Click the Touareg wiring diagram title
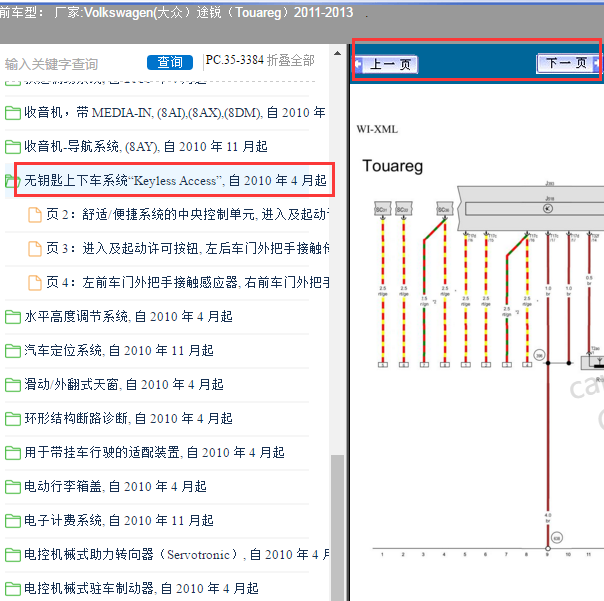 point(393,166)
